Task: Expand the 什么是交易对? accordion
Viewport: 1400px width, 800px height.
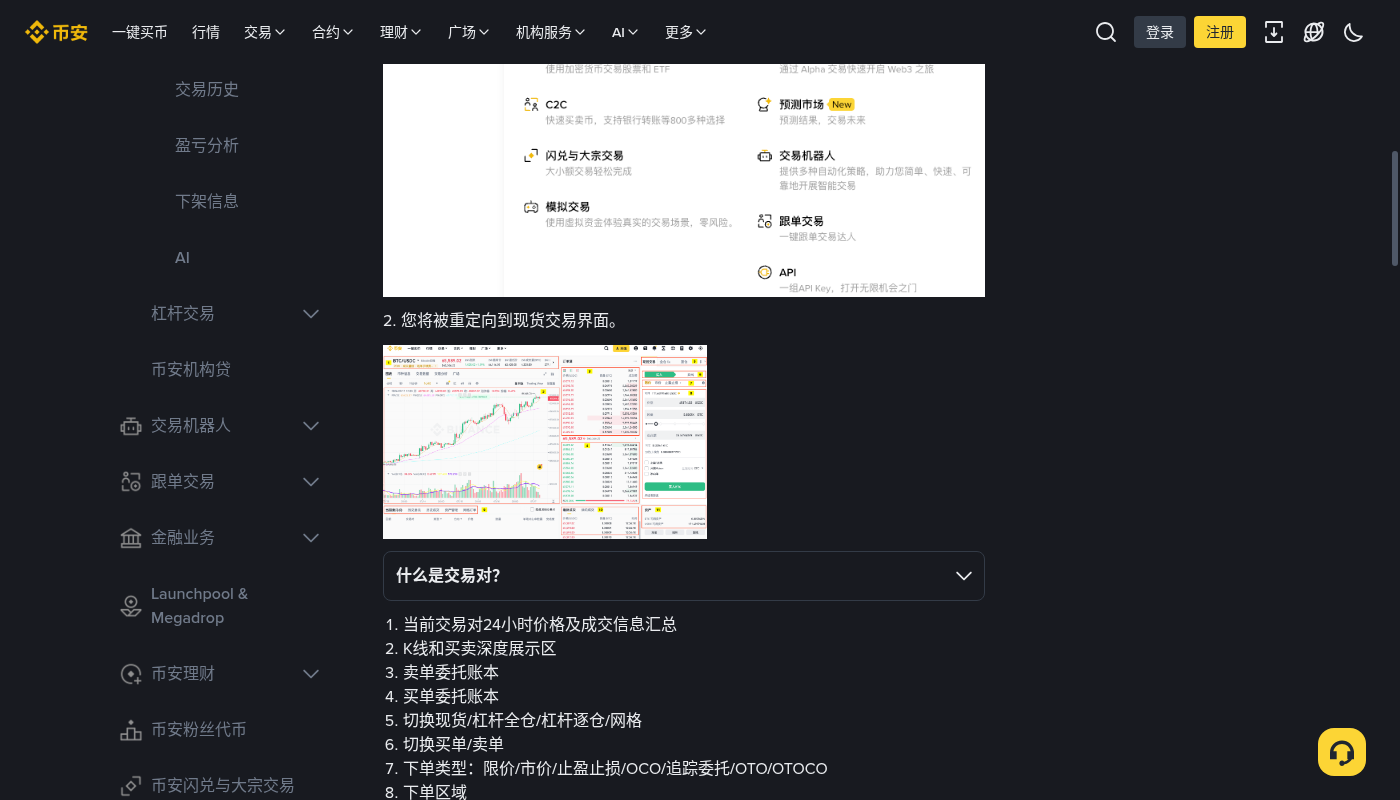Action: 684,576
